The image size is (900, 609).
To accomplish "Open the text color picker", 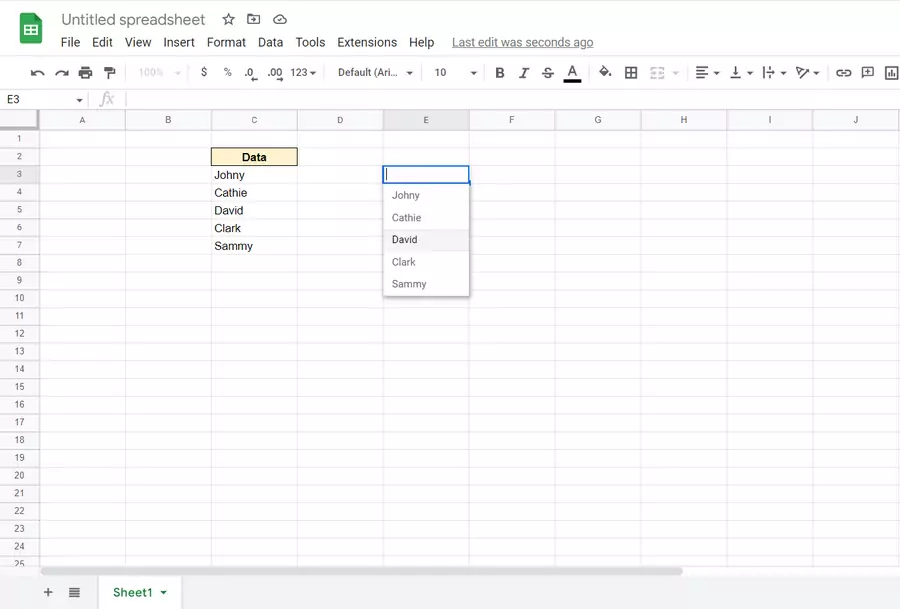I will 572,73.
